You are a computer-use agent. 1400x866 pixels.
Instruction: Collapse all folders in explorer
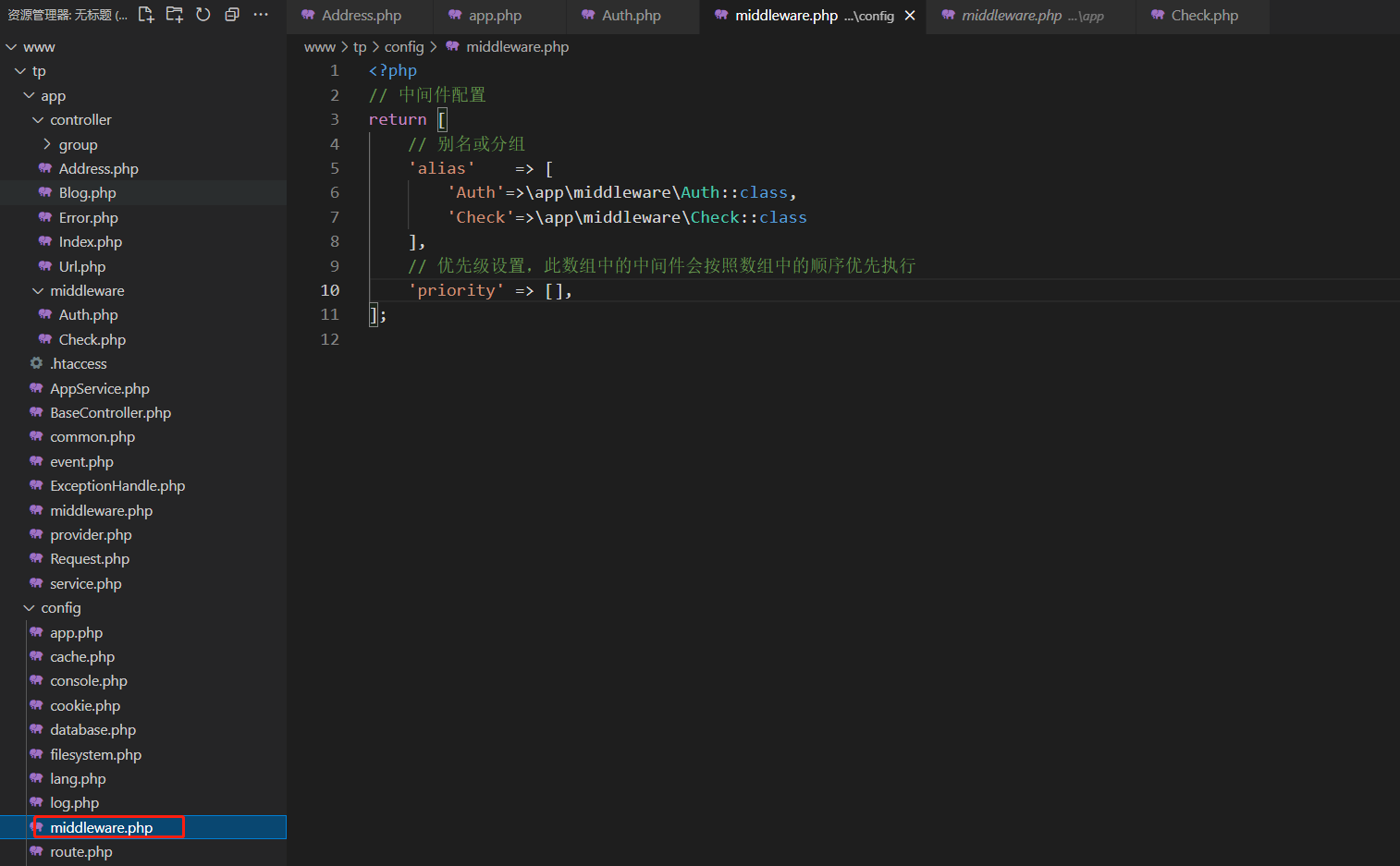232,14
